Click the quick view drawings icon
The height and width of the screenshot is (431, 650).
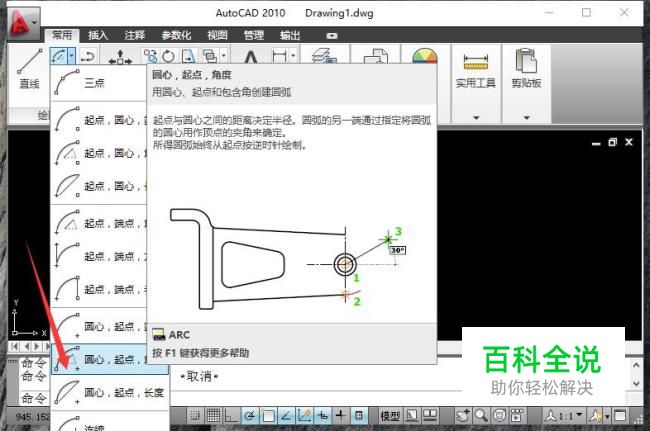click(430, 416)
